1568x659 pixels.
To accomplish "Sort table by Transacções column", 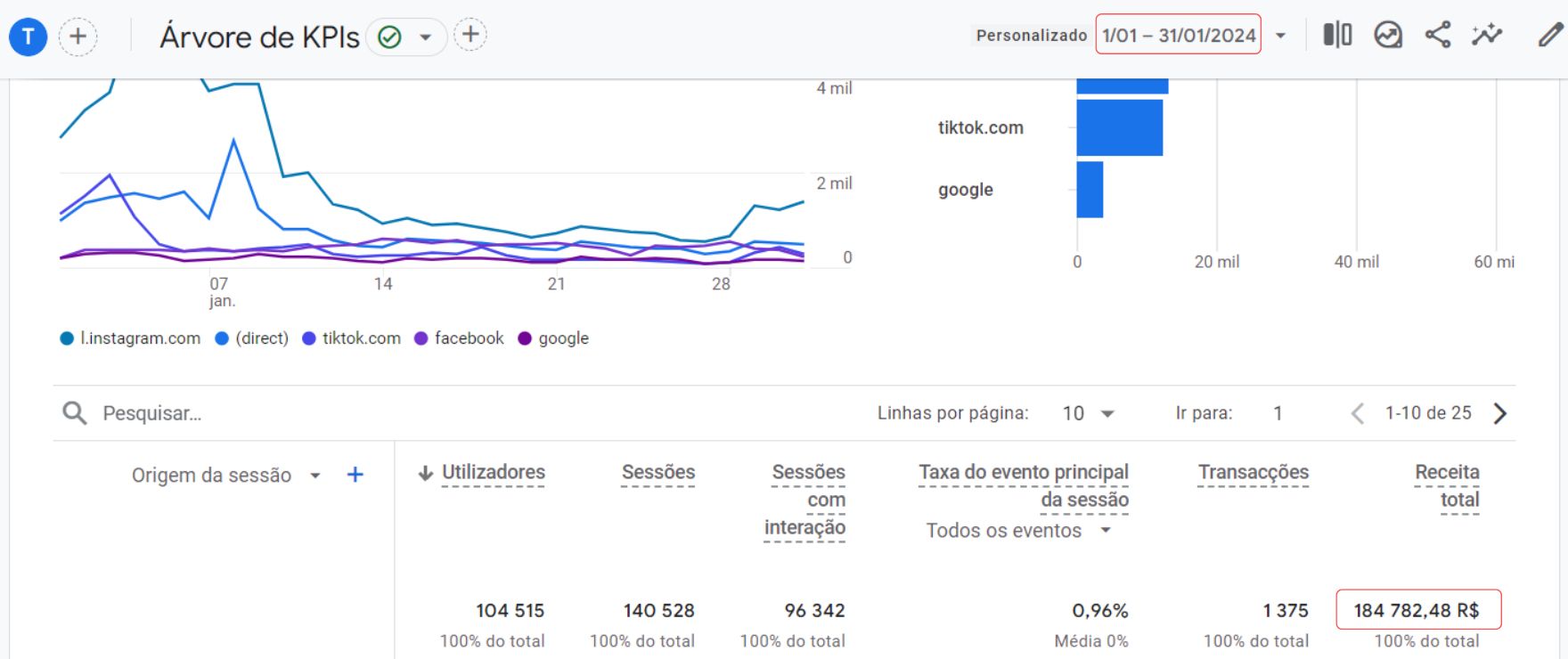I will [1253, 472].
